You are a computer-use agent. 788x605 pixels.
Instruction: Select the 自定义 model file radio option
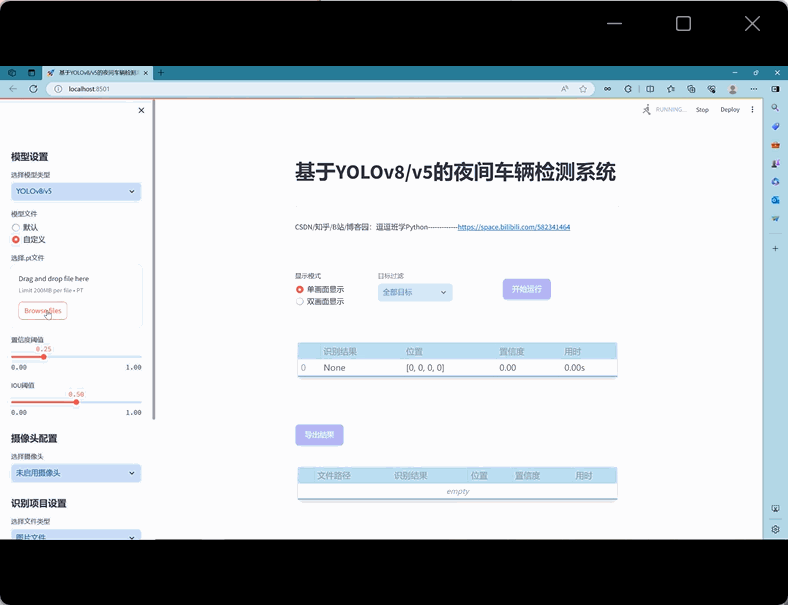pos(16,240)
